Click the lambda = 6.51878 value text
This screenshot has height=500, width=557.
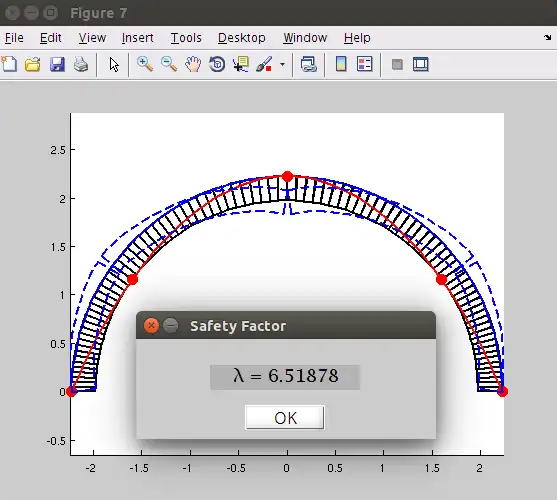point(286,376)
